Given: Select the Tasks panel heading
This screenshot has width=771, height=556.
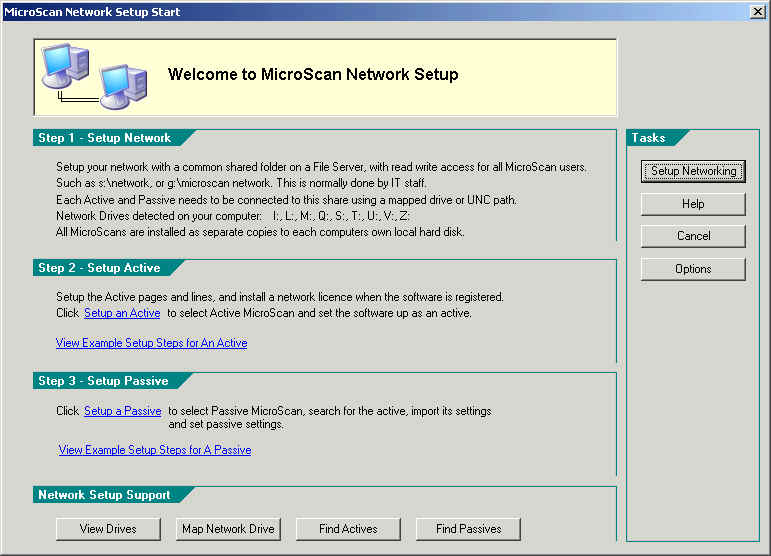Looking at the screenshot, I should (x=649, y=138).
